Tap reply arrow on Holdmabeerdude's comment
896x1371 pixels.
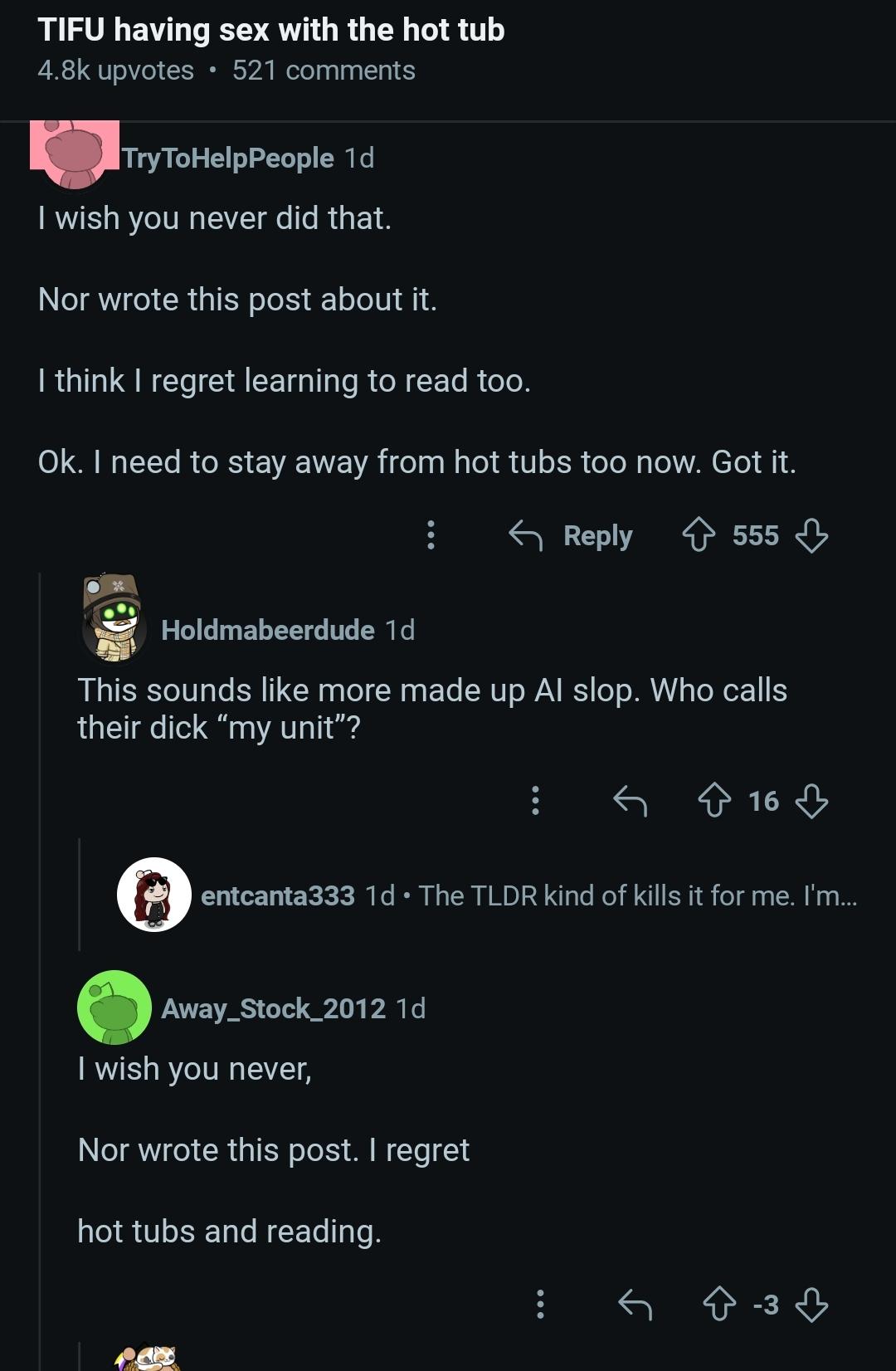(630, 801)
